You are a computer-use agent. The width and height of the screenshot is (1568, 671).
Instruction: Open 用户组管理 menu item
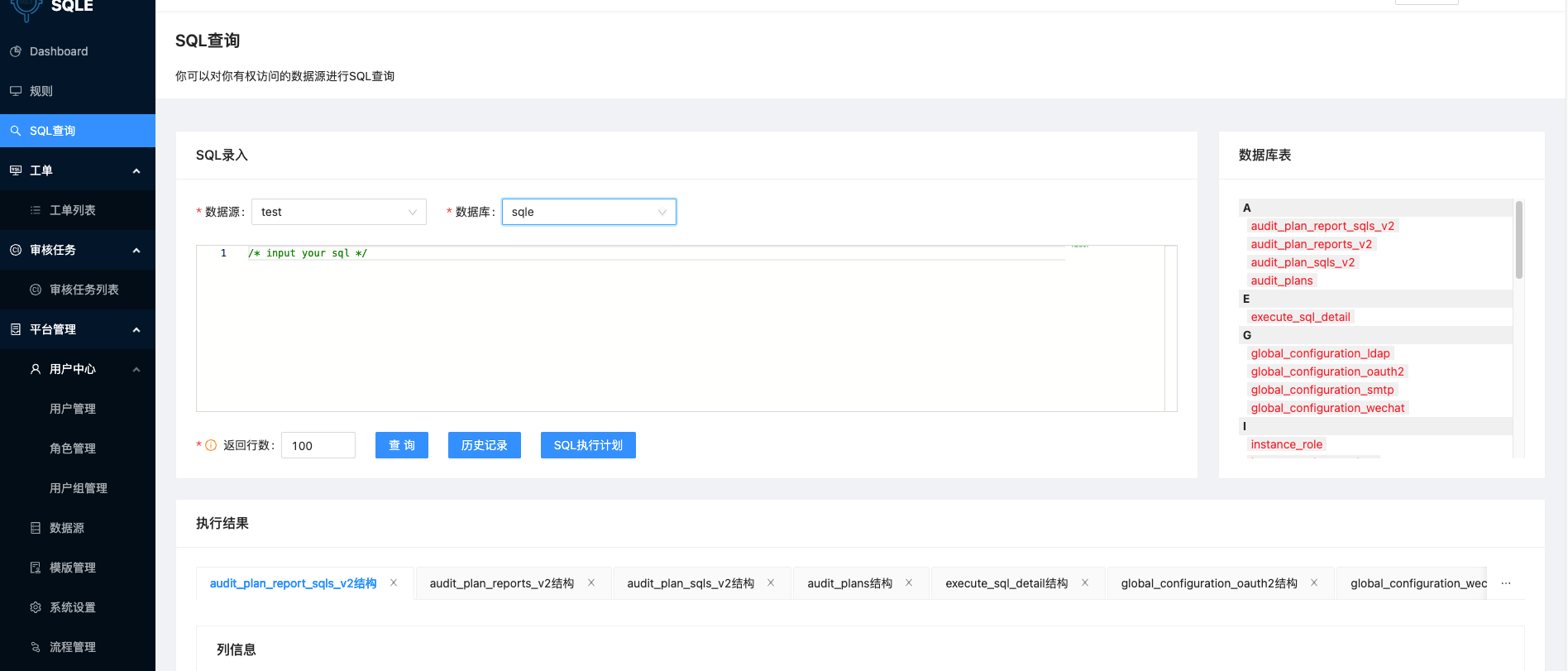pyautogui.click(x=79, y=488)
